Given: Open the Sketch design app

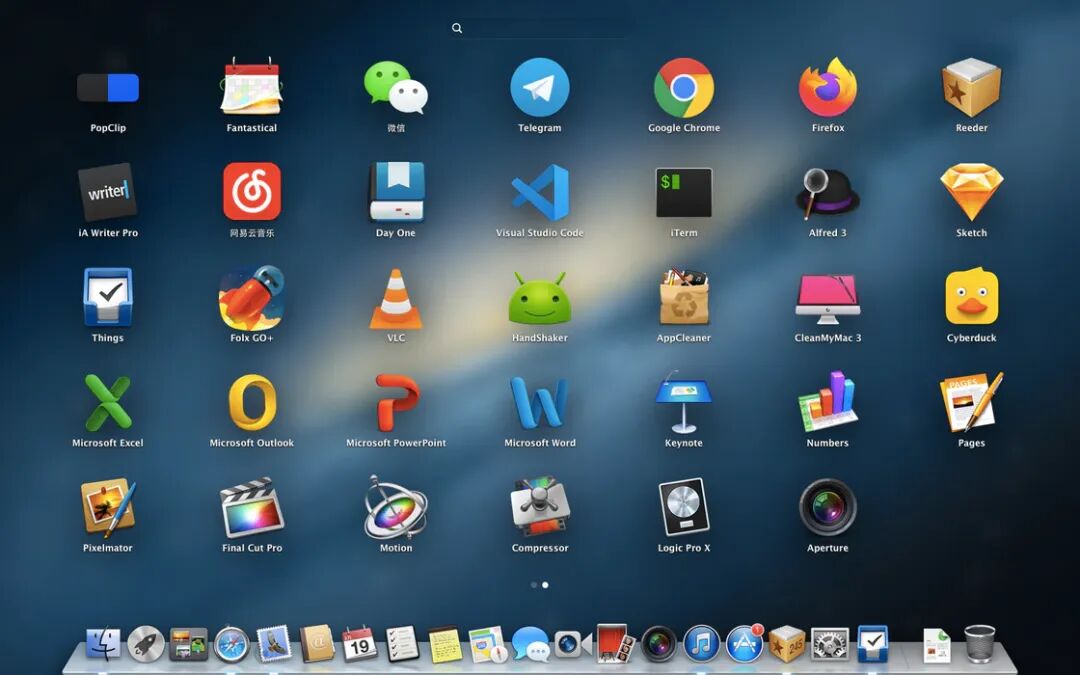Looking at the screenshot, I should (972, 192).
